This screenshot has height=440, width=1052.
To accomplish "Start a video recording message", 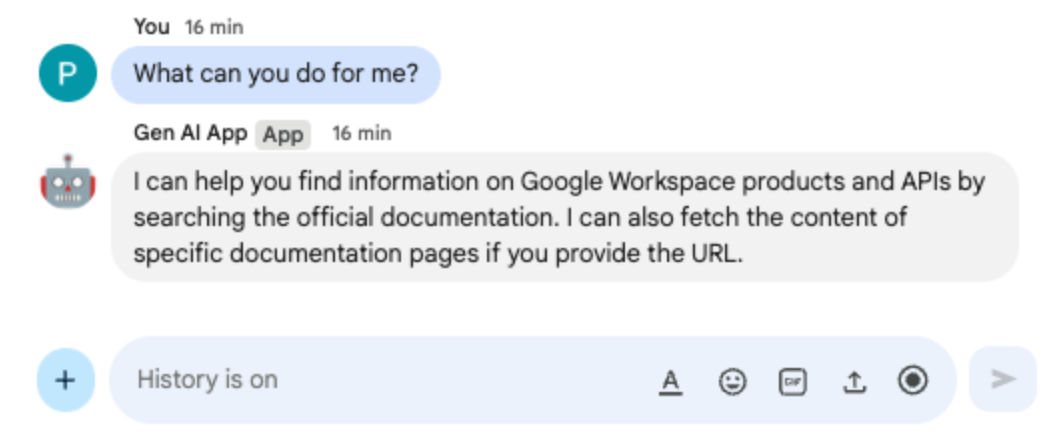I will coord(912,380).
